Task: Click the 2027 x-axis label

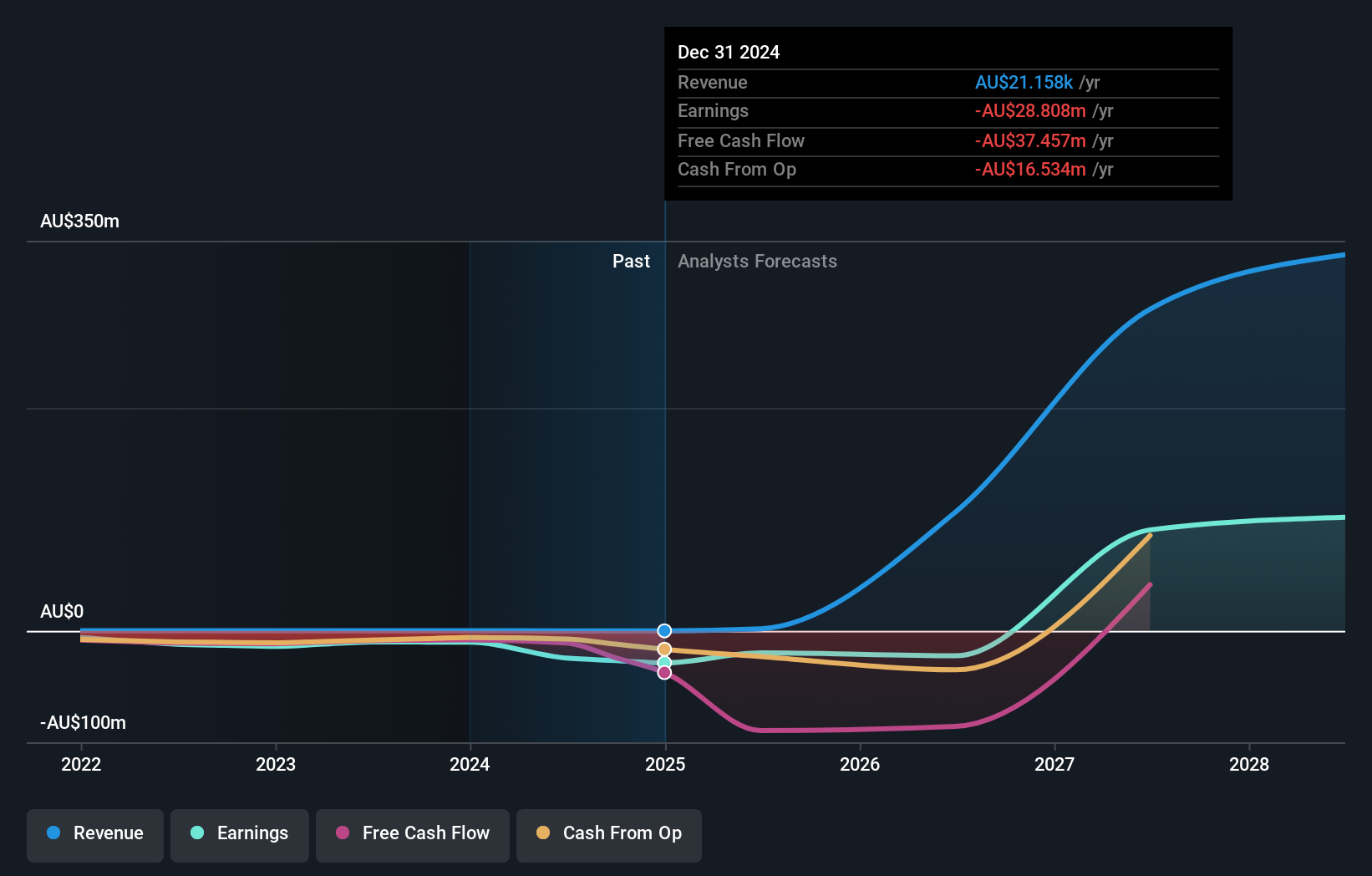Action: pos(1054,764)
